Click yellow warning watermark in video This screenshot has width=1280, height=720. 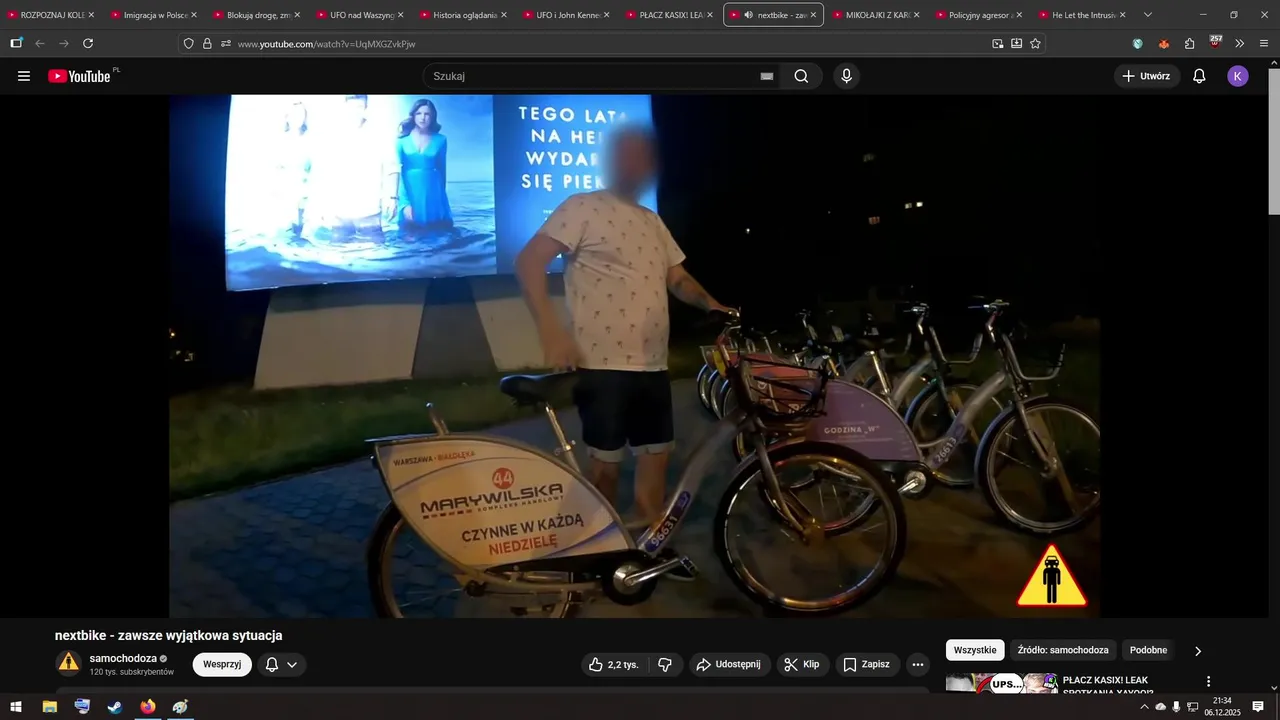[1052, 577]
